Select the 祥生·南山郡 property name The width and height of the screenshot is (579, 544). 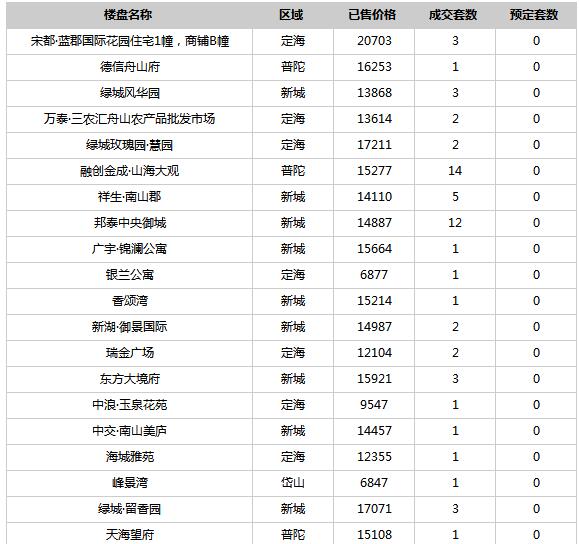[x=130, y=197]
